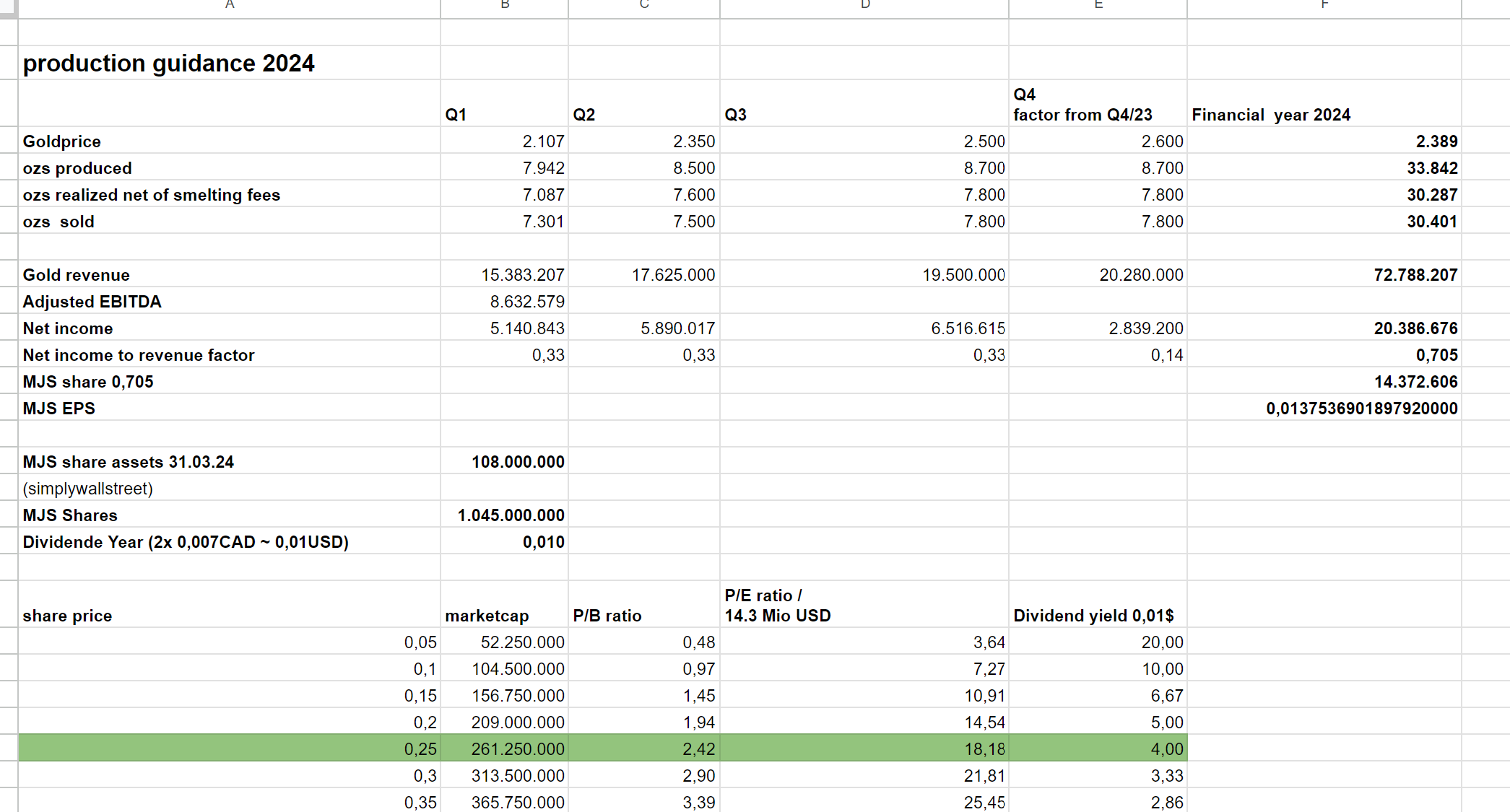Click Gold revenue total 72.788.207
The height and width of the screenshot is (812, 1510).
[x=1415, y=275]
